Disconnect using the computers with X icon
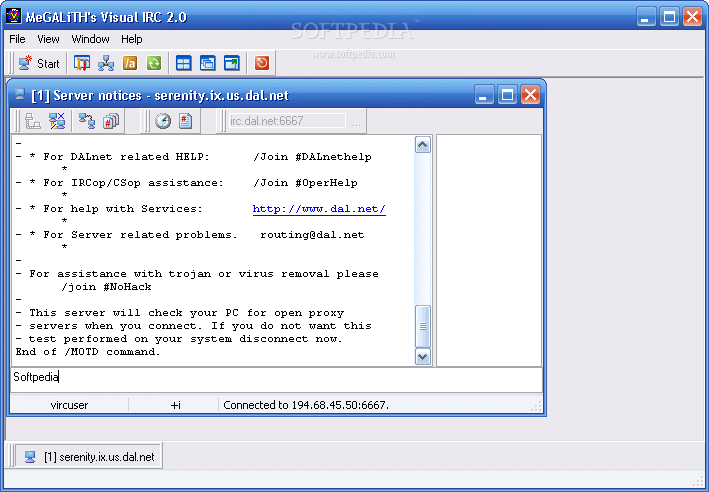709x492 pixels. (57, 121)
